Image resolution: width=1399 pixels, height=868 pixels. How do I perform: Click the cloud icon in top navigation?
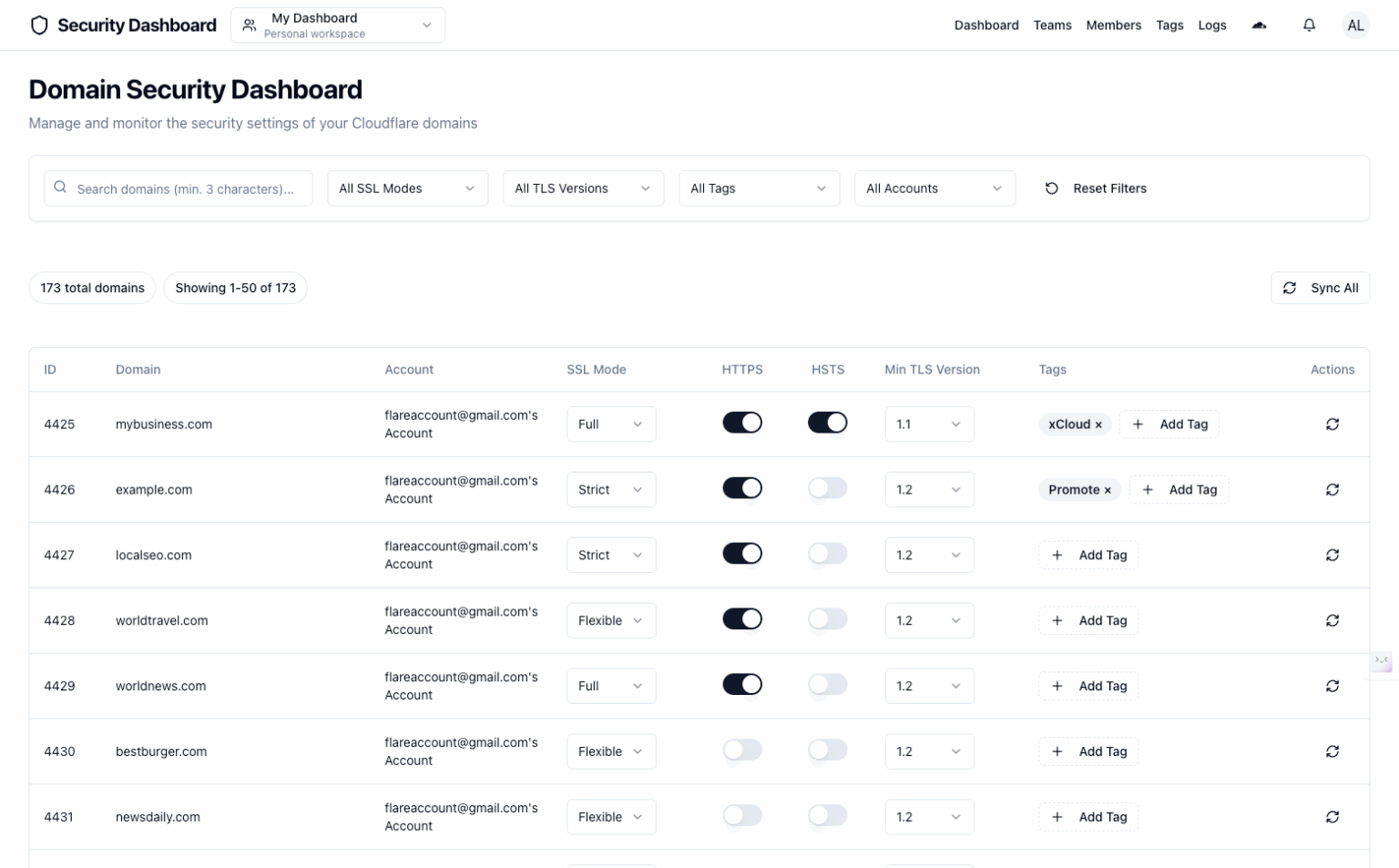1259,26
